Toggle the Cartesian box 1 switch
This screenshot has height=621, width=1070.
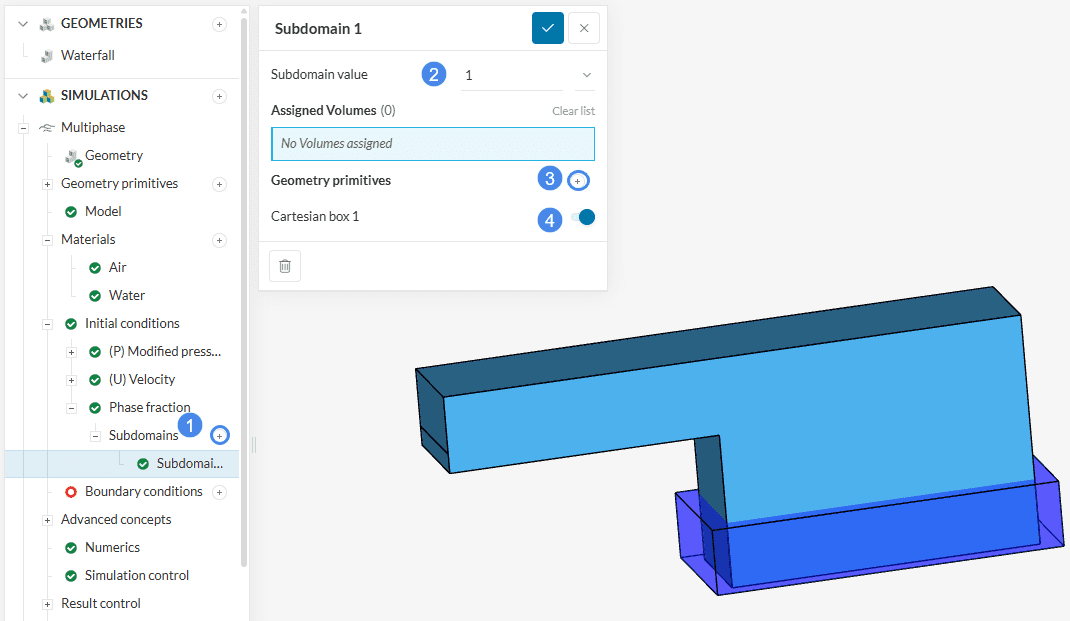click(583, 217)
